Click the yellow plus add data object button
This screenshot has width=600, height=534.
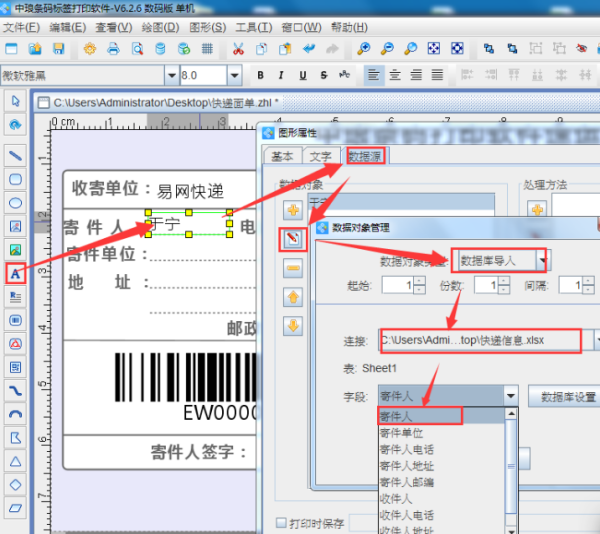[x=293, y=210]
